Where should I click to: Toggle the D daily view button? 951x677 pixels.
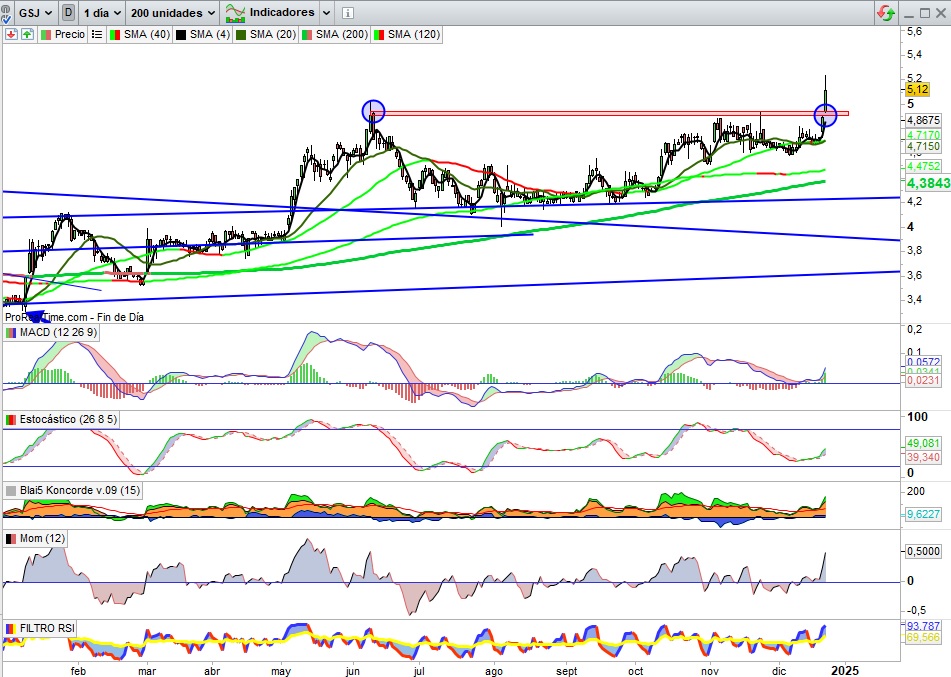coord(69,12)
